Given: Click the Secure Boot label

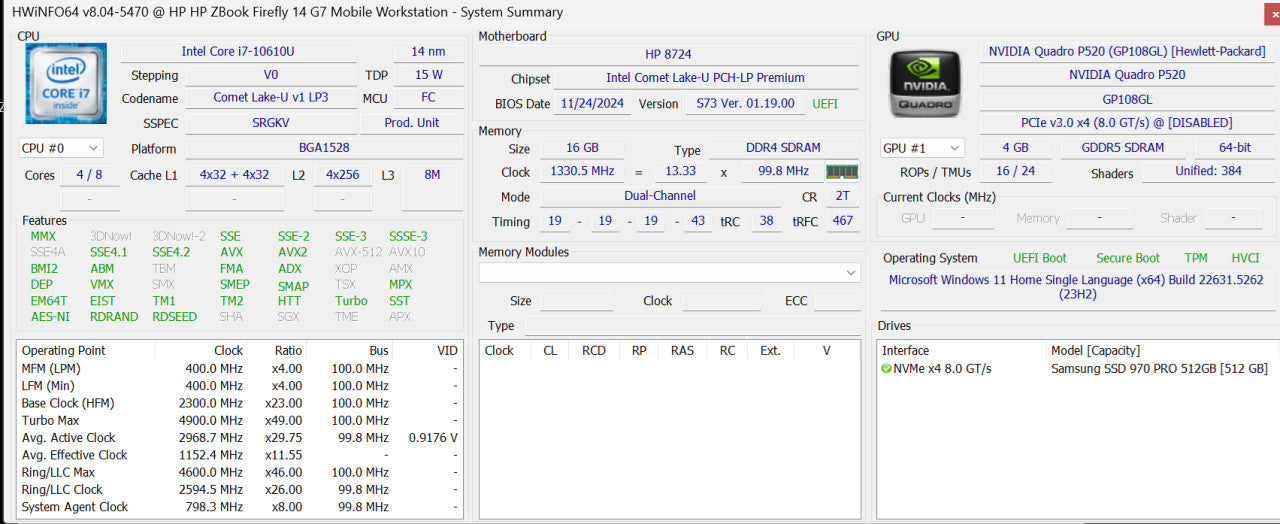Looking at the screenshot, I should pos(1128,258).
